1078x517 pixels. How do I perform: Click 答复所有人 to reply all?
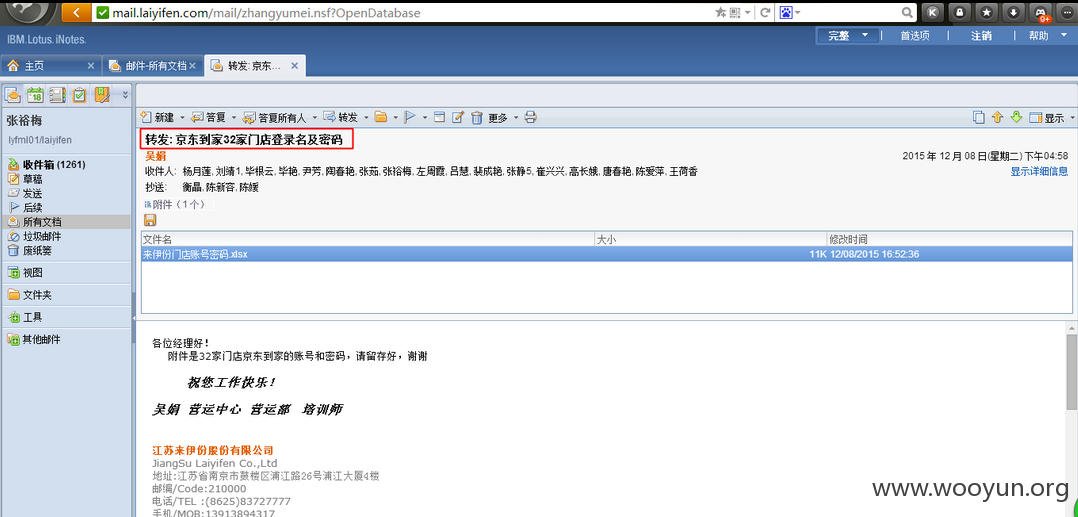pos(274,118)
